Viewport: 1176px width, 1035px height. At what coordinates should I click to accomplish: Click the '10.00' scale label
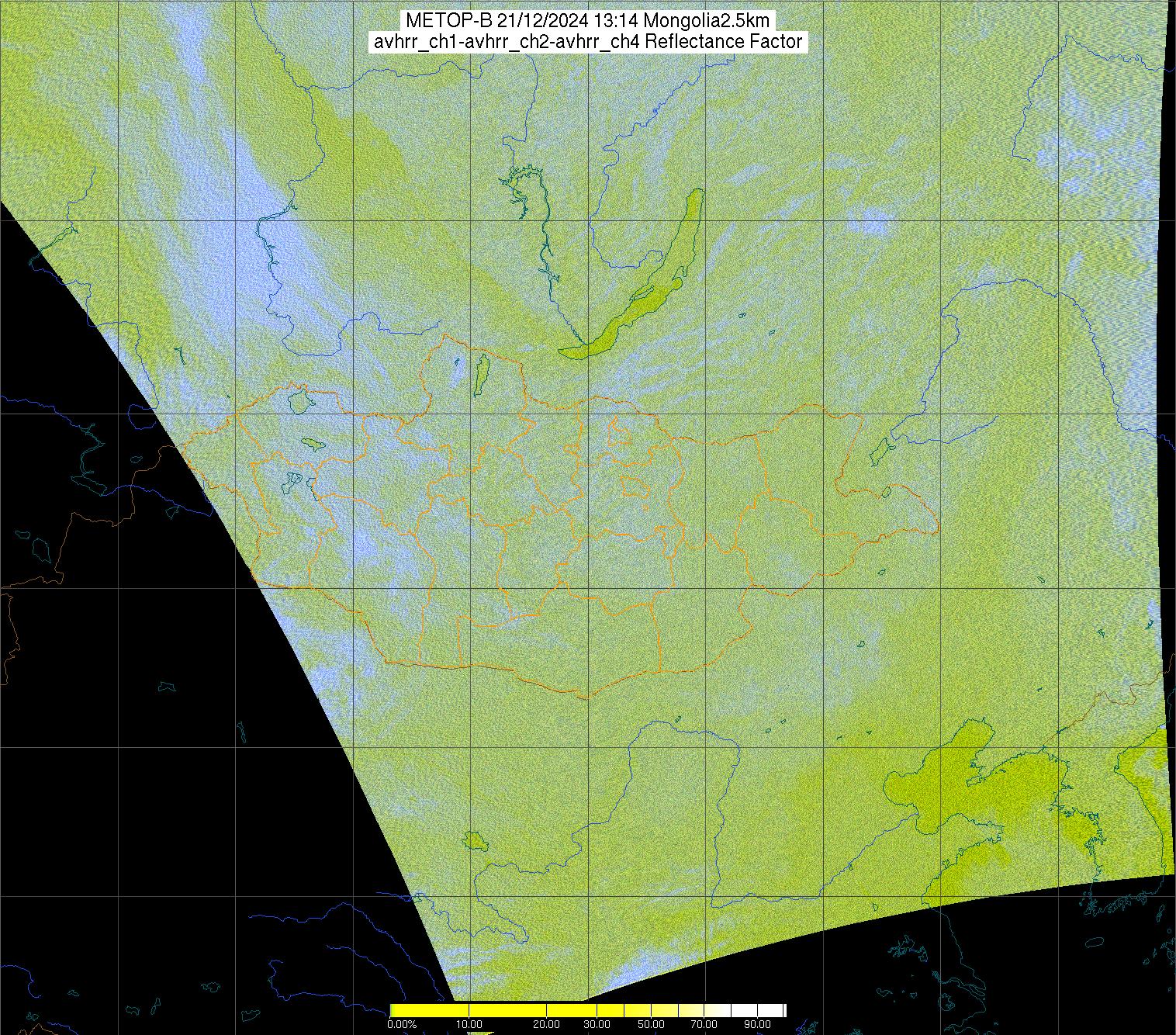[469, 1025]
